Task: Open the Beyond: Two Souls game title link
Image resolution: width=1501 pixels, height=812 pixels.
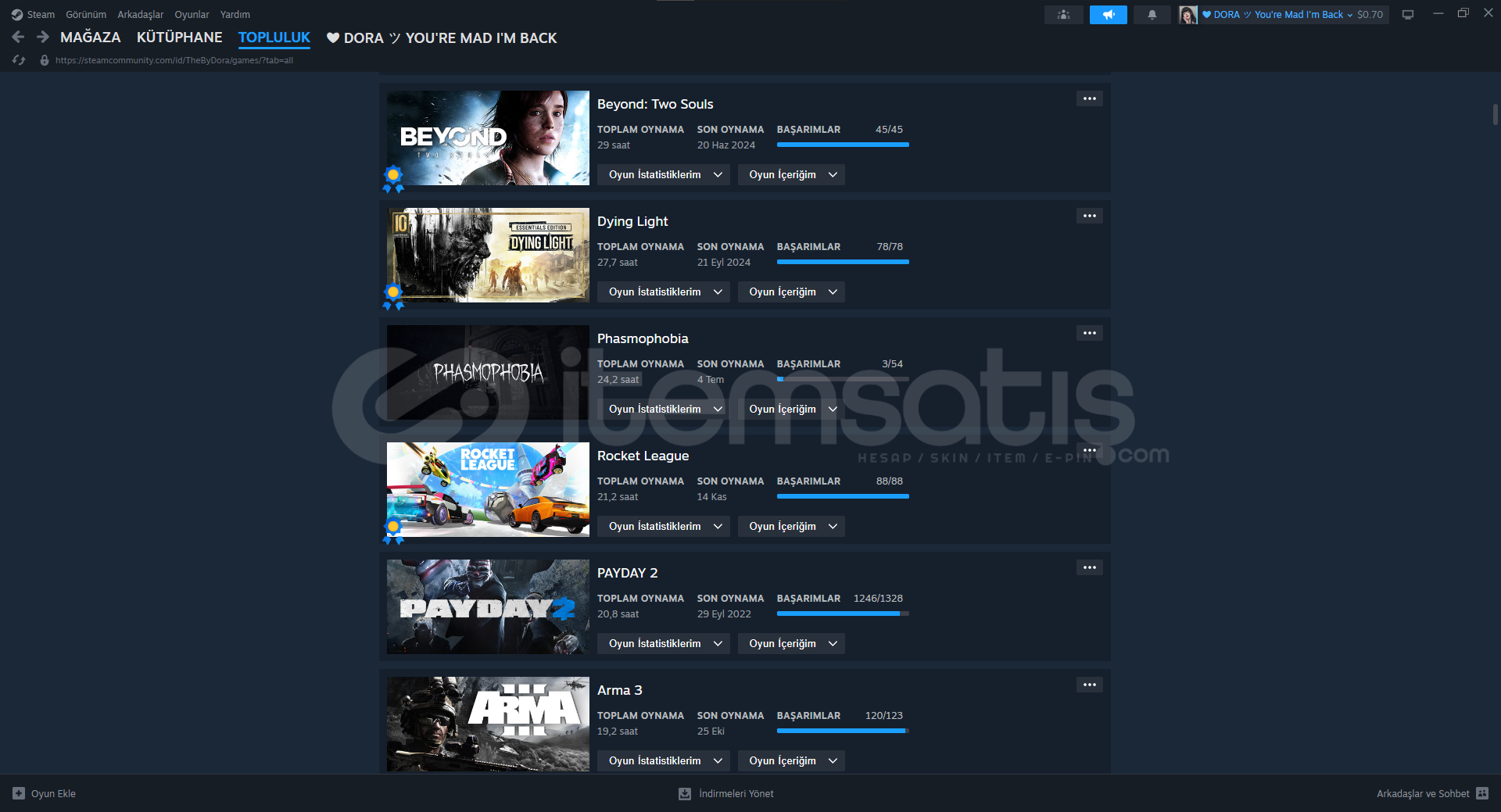Action: click(655, 104)
